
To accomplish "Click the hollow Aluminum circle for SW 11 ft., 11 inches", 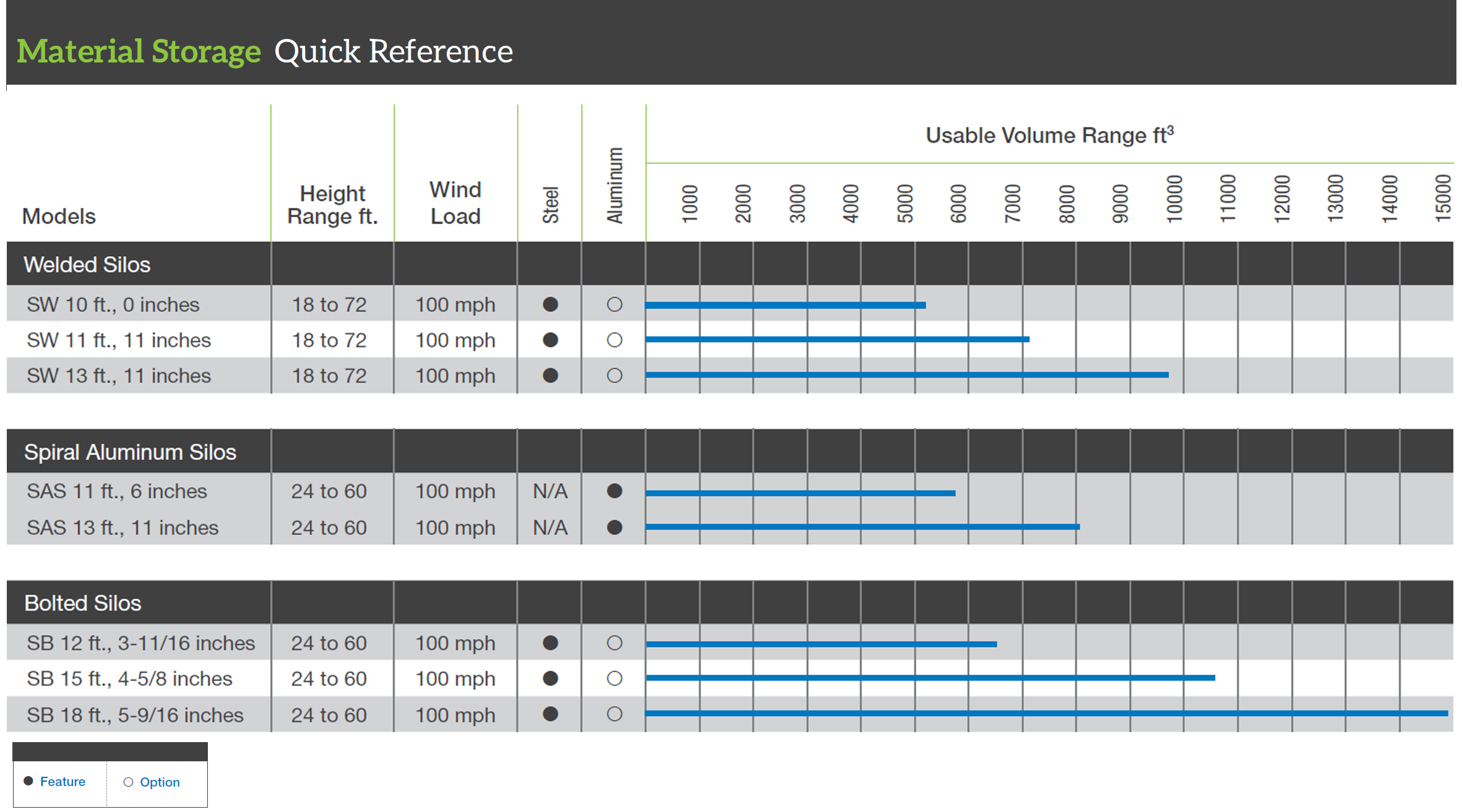I will 614,340.
